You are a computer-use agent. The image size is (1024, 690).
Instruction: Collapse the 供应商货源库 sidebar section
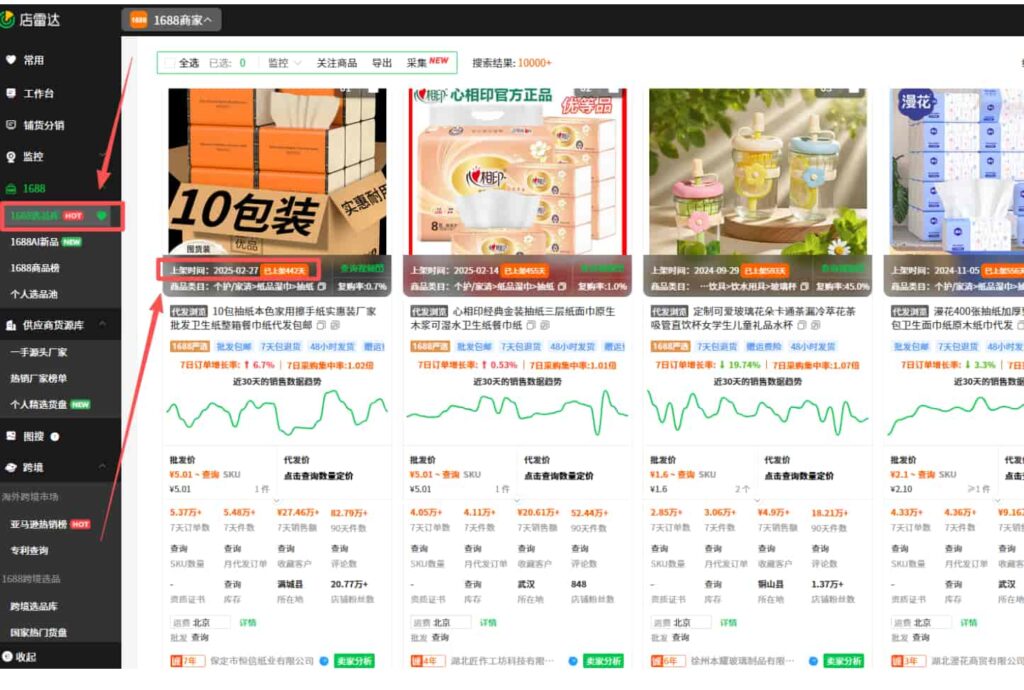[x=103, y=324]
